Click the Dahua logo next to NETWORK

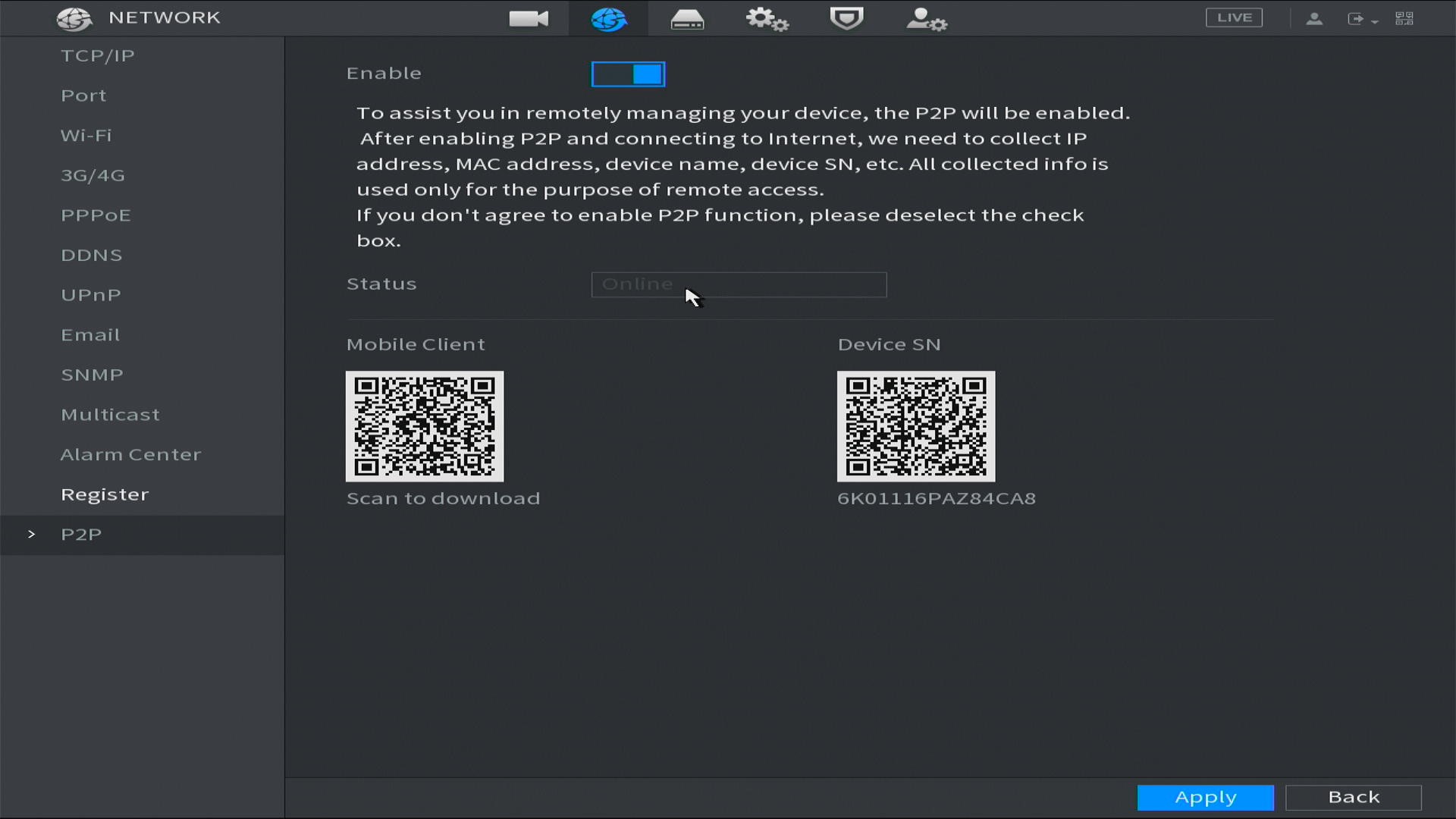[74, 18]
